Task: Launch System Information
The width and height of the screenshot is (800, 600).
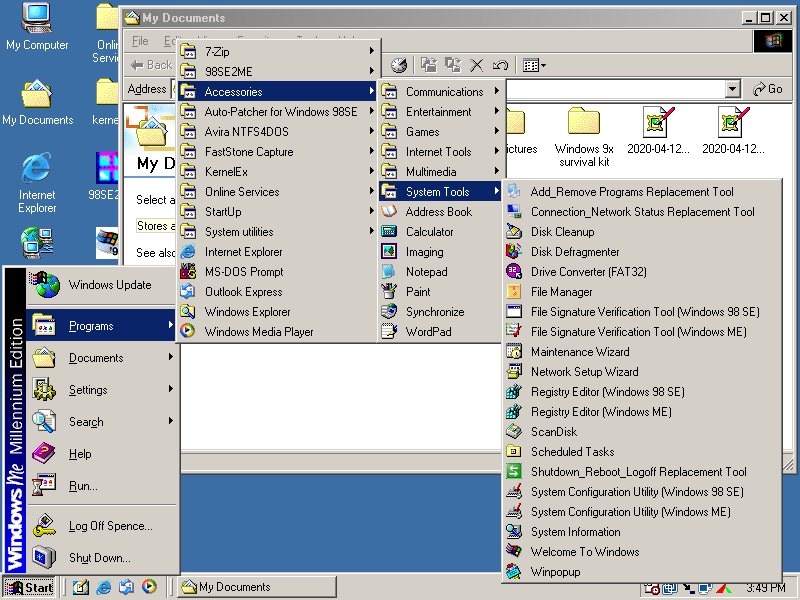Action: pos(642,532)
